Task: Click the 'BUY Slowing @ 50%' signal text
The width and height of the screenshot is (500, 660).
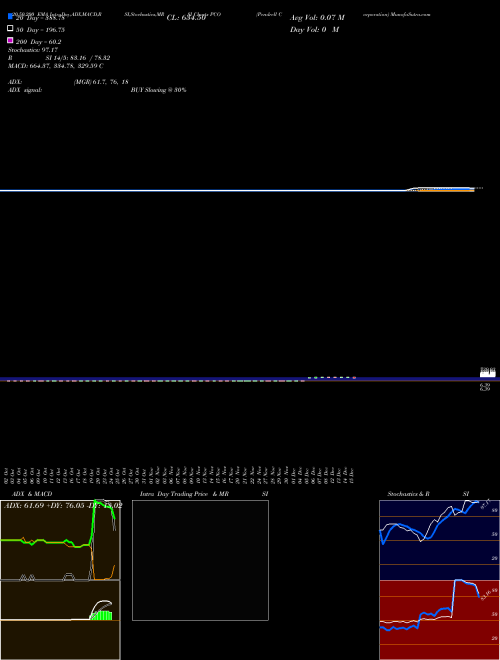Action: click(158, 90)
